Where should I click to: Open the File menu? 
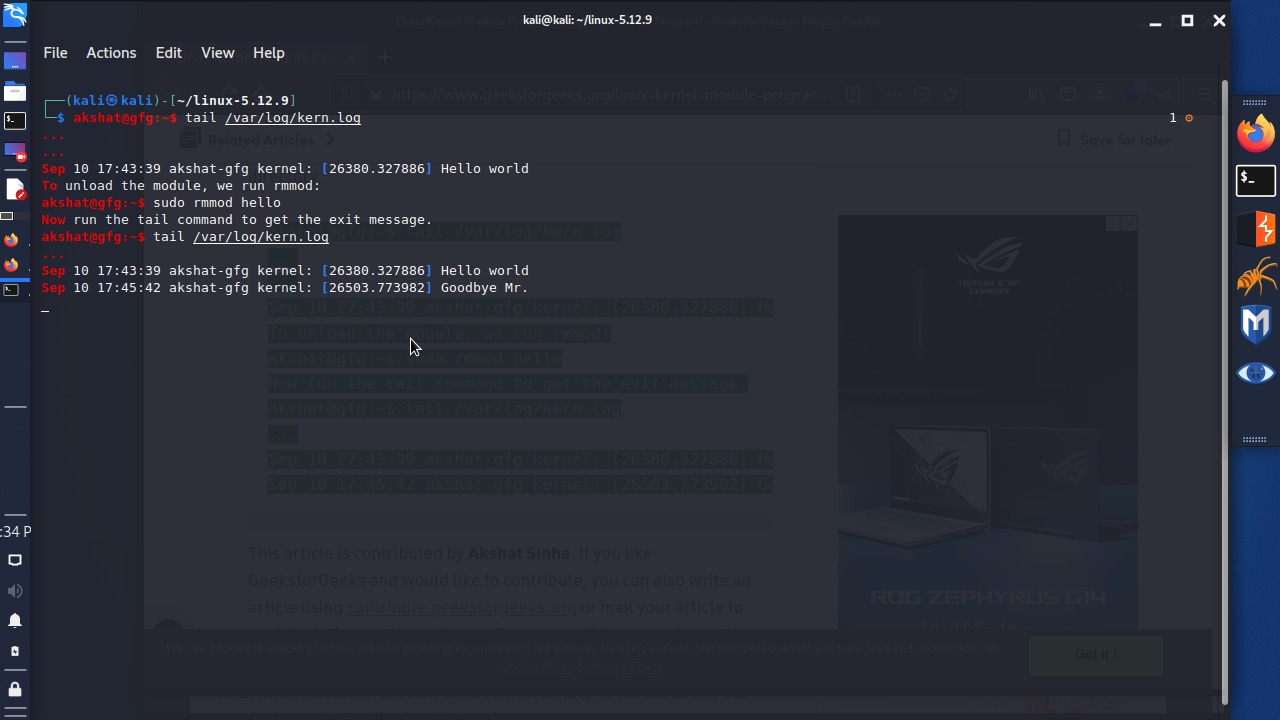coord(55,53)
